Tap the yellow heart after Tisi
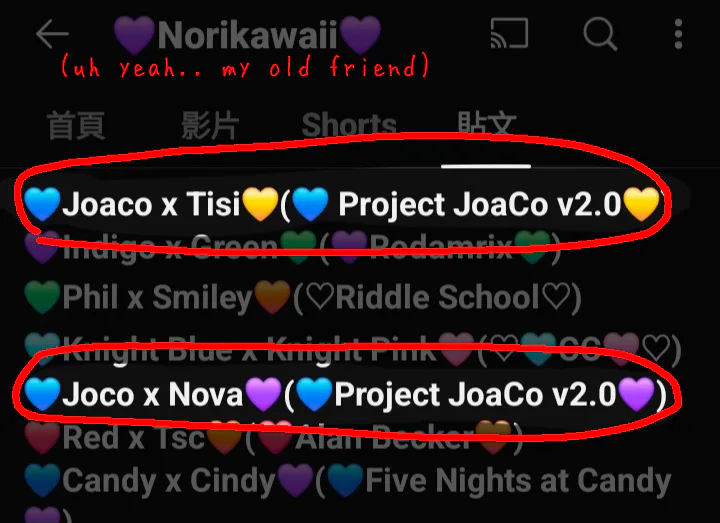720x523 pixels. (260, 204)
